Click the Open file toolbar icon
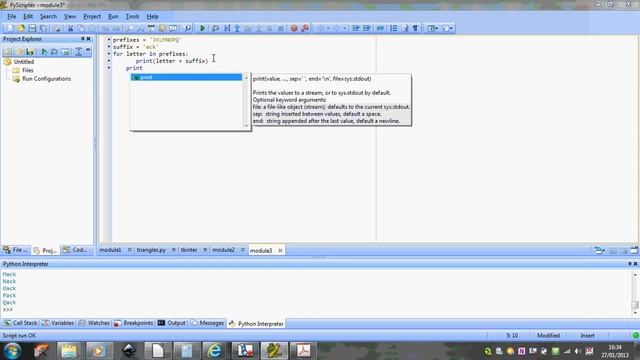640x360 pixels. 21,28
